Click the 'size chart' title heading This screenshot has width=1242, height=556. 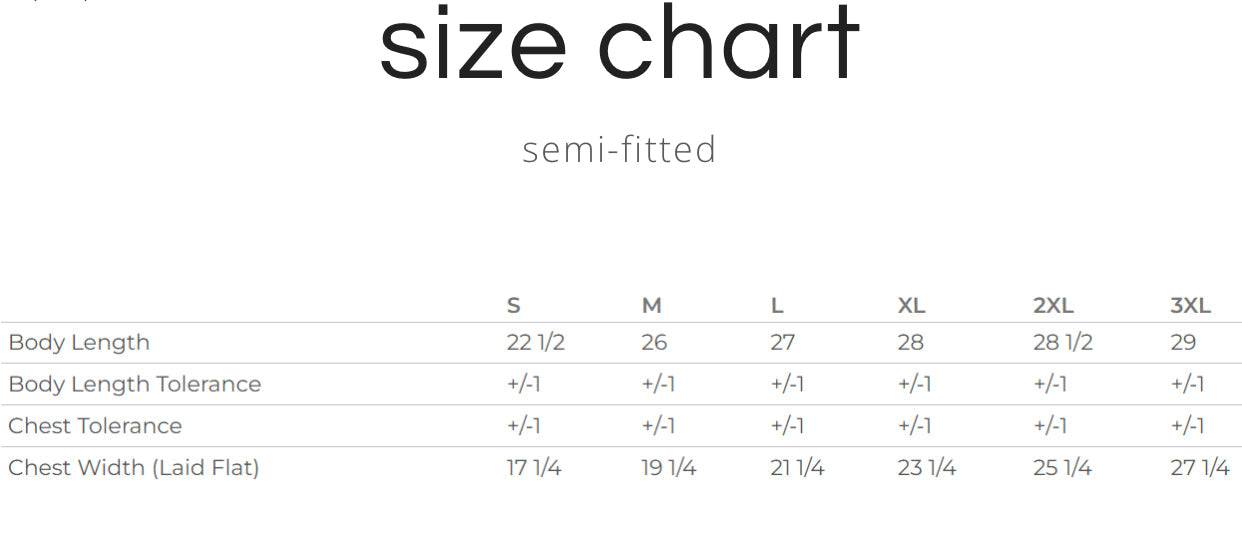(619, 45)
